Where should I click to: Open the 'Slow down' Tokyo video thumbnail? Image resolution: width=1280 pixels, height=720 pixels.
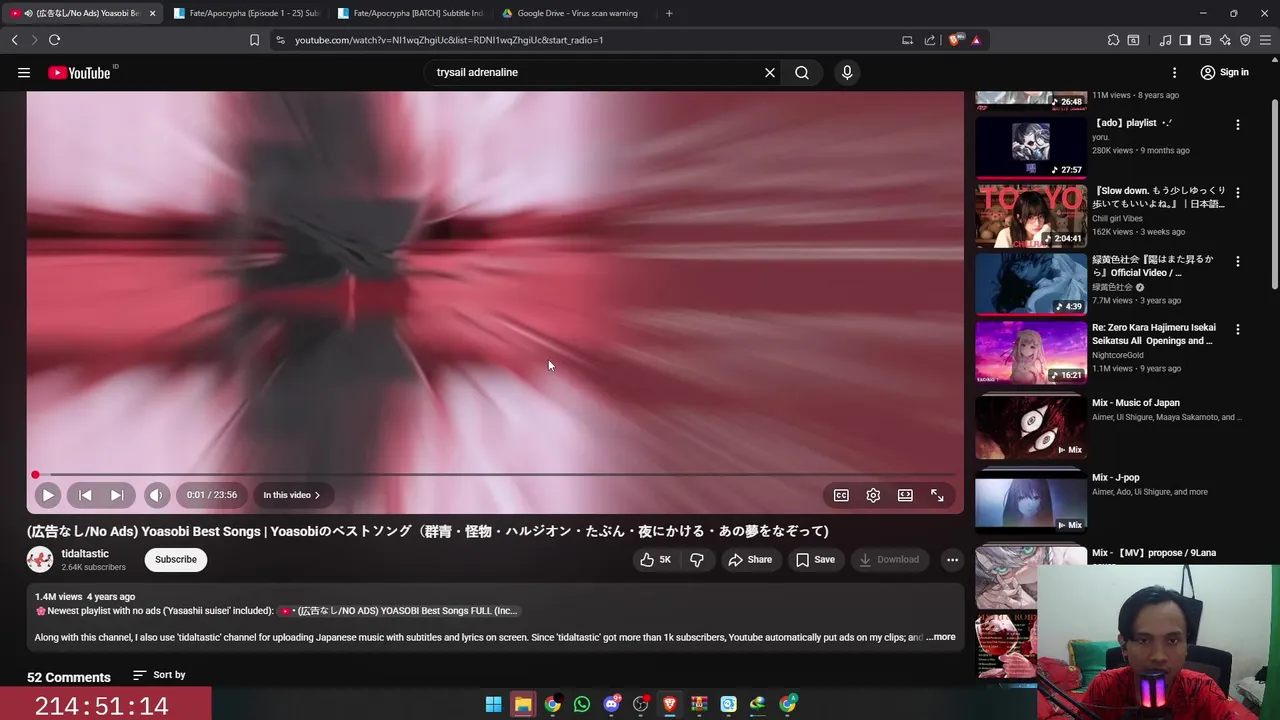pyautogui.click(x=1031, y=215)
